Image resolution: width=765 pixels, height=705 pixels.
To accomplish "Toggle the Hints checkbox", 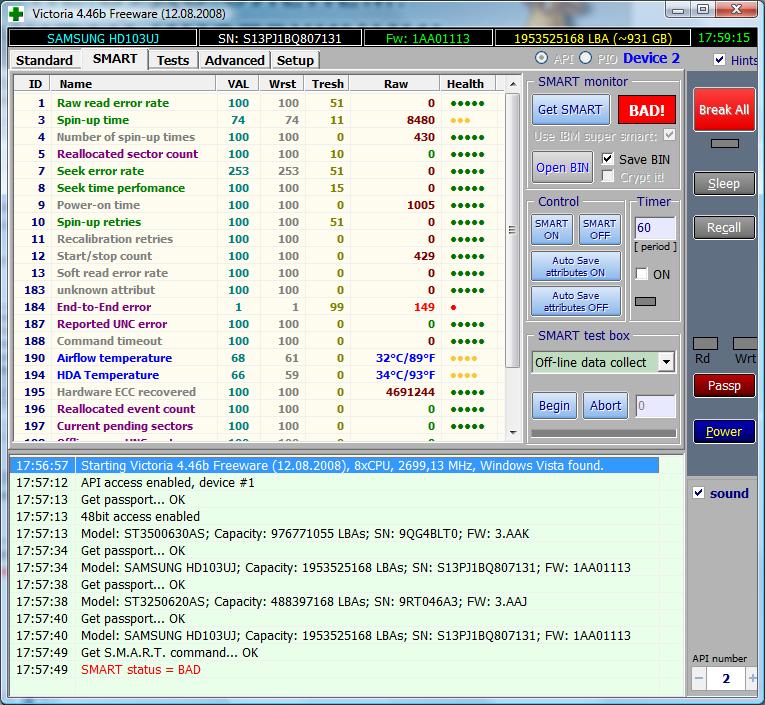I will coord(720,60).
